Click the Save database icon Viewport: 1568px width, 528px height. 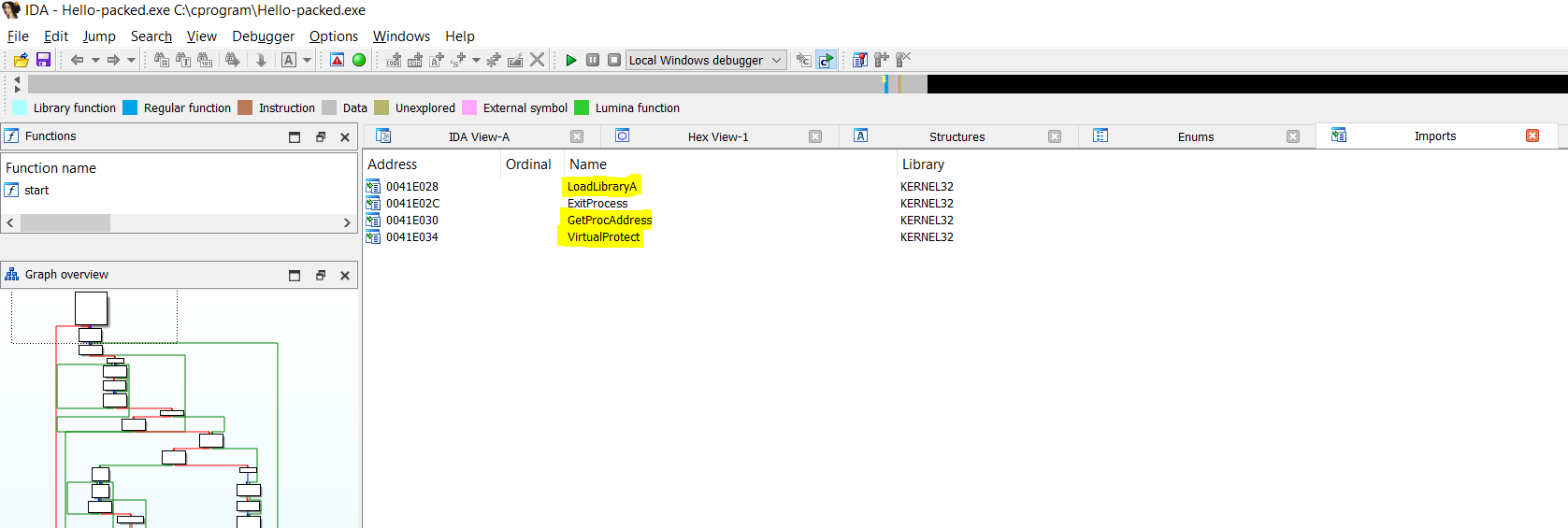[x=43, y=60]
